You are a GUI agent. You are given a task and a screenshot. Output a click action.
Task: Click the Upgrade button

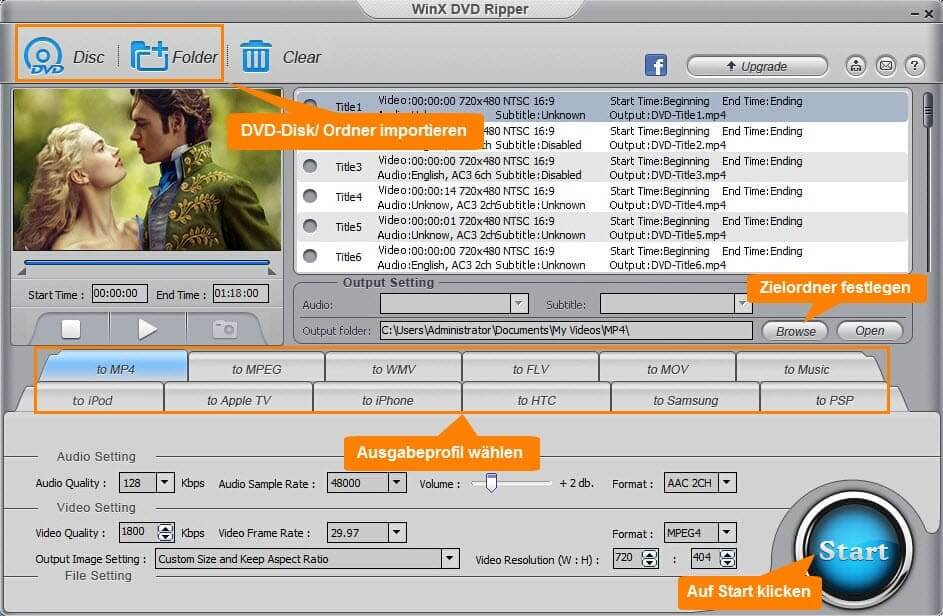point(757,66)
